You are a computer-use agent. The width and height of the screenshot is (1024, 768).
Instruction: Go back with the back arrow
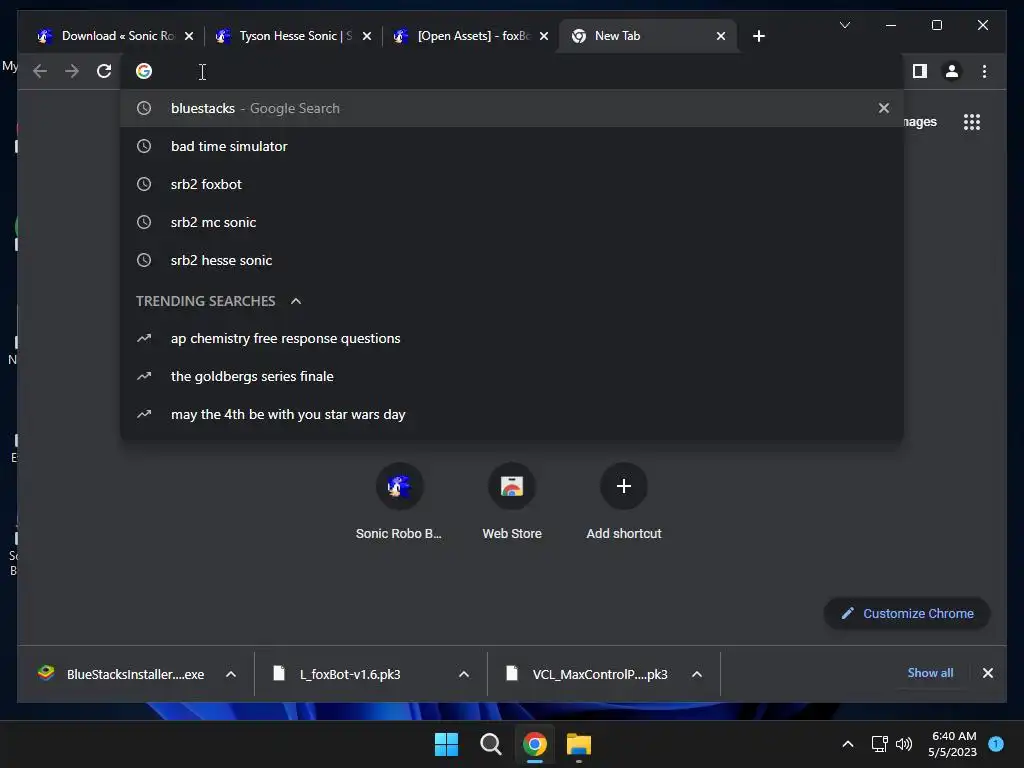click(x=40, y=71)
